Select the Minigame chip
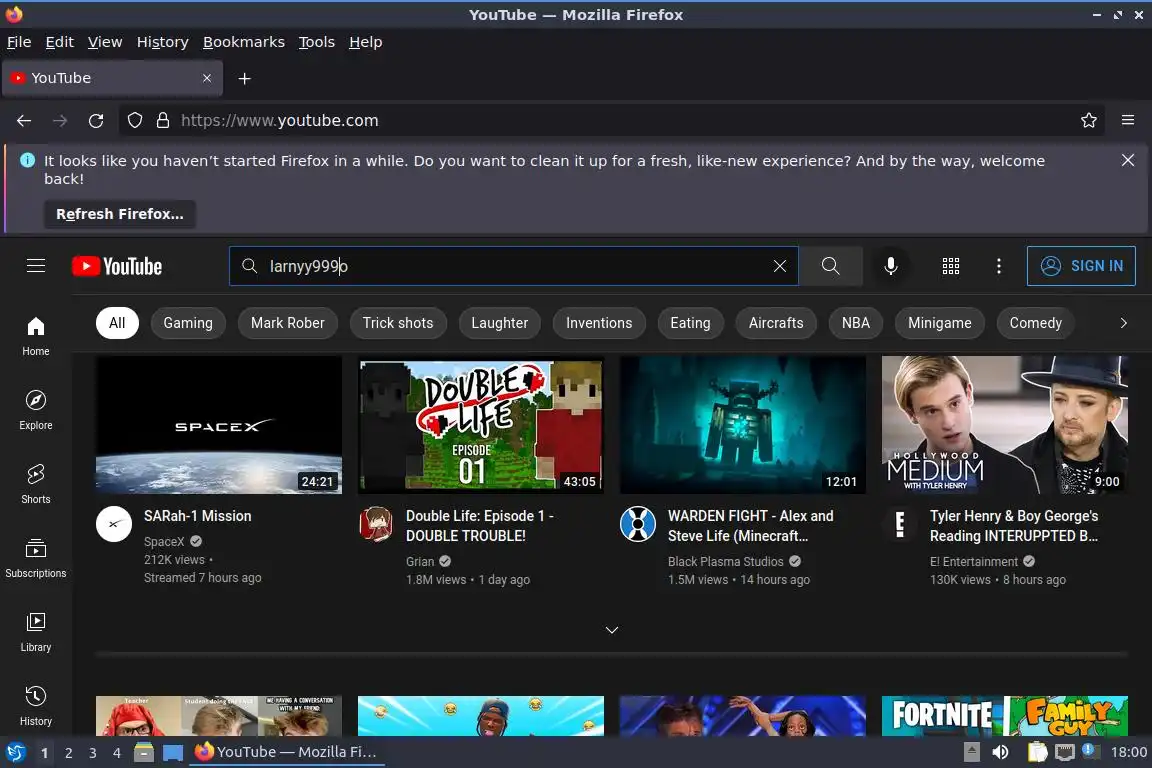This screenshot has height=768, width=1152. (x=940, y=323)
